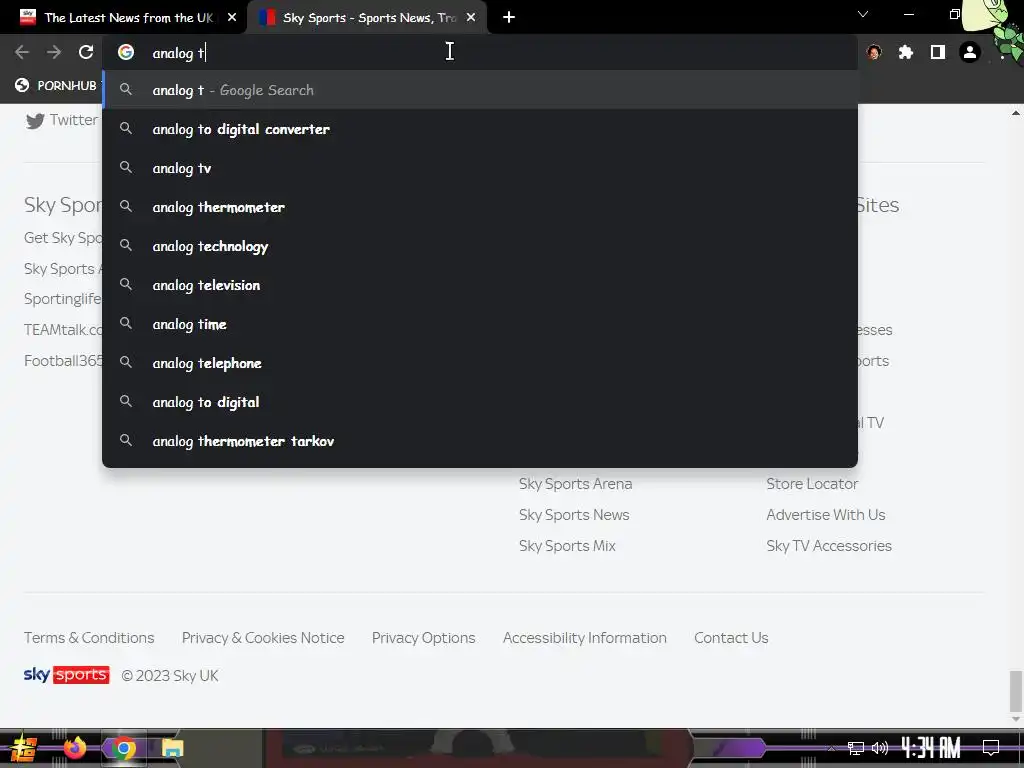Open Sky TV Accessories link

click(829, 545)
